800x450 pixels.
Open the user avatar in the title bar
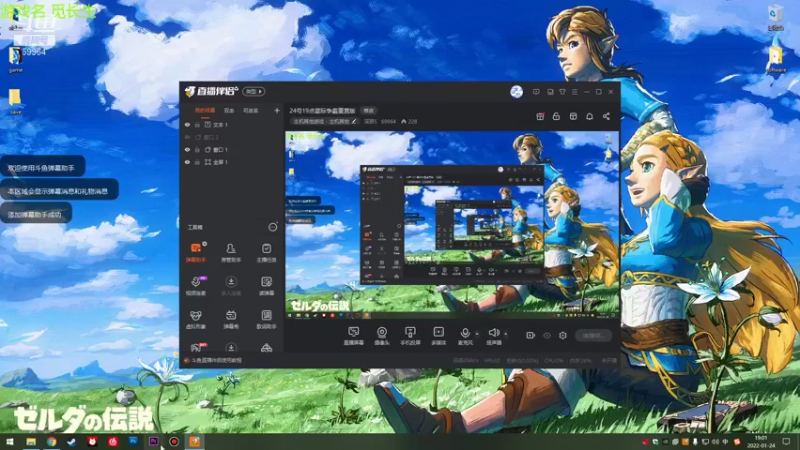(x=516, y=92)
